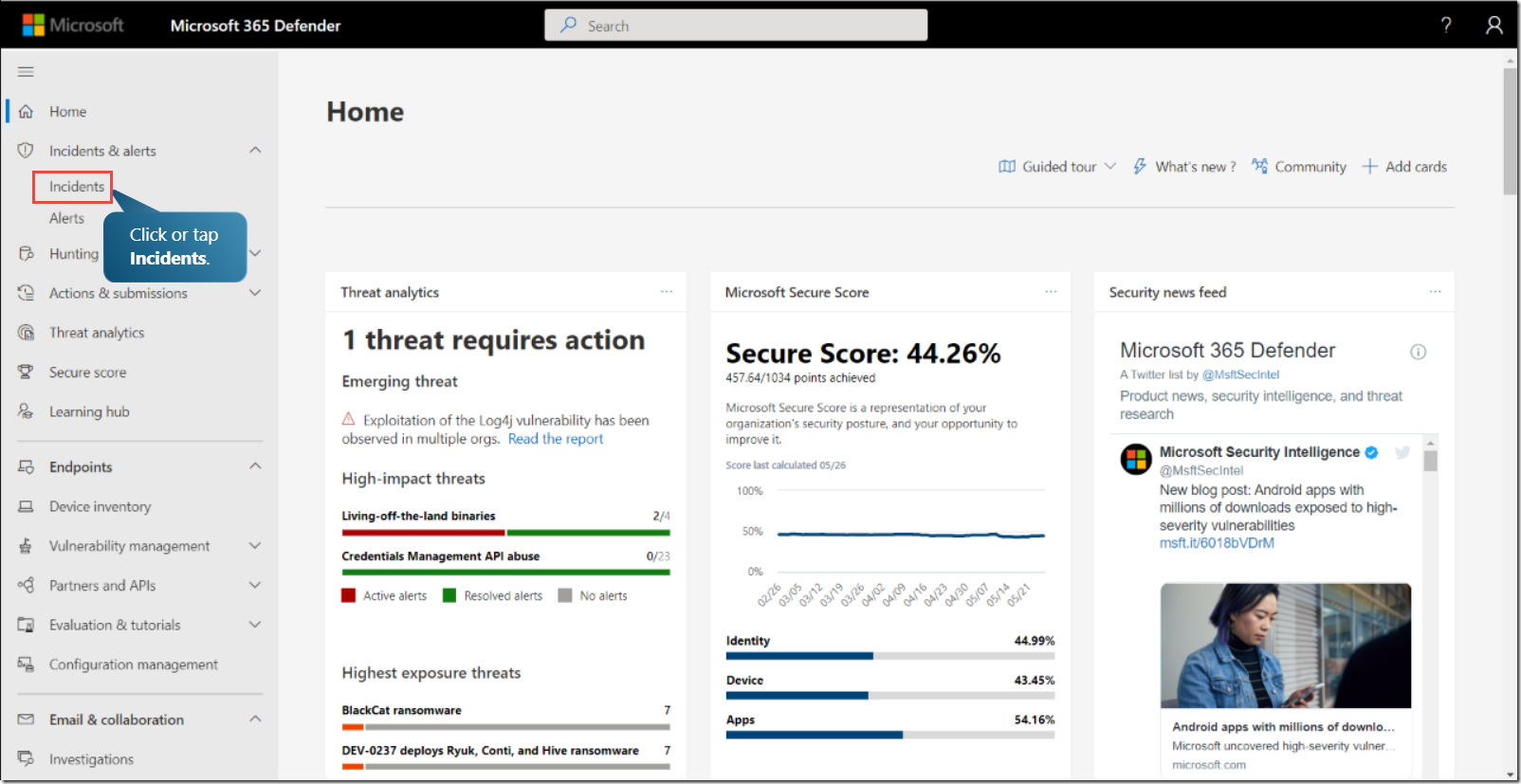Click the What's new ? button
This screenshot has width=1521, height=784.
click(x=1184, y=167)
